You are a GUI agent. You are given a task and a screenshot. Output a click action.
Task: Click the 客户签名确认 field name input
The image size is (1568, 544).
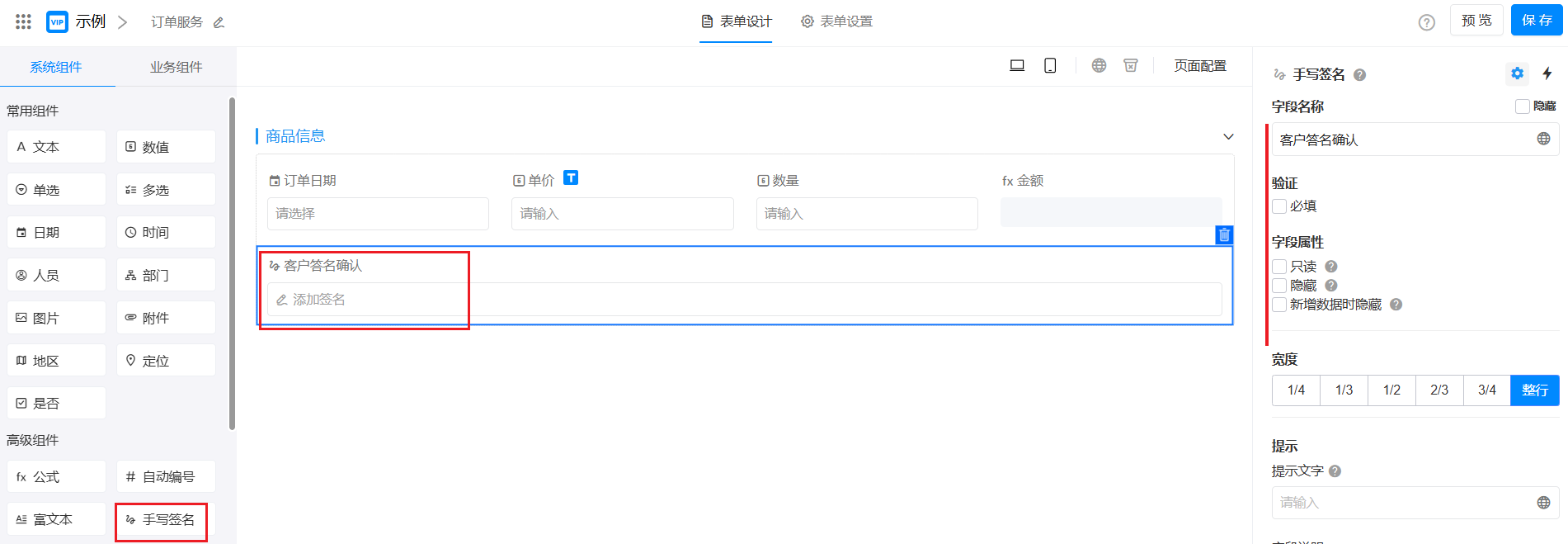pyautogui.click(x=1402, y=140)
